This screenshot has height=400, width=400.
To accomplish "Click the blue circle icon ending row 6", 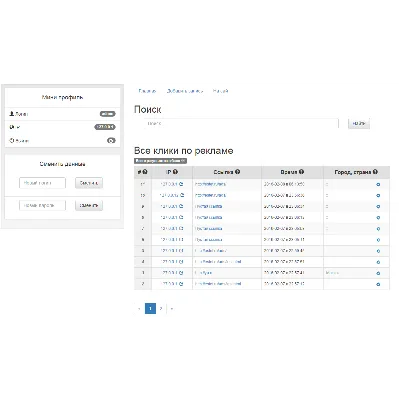I will tap(378, 240).
